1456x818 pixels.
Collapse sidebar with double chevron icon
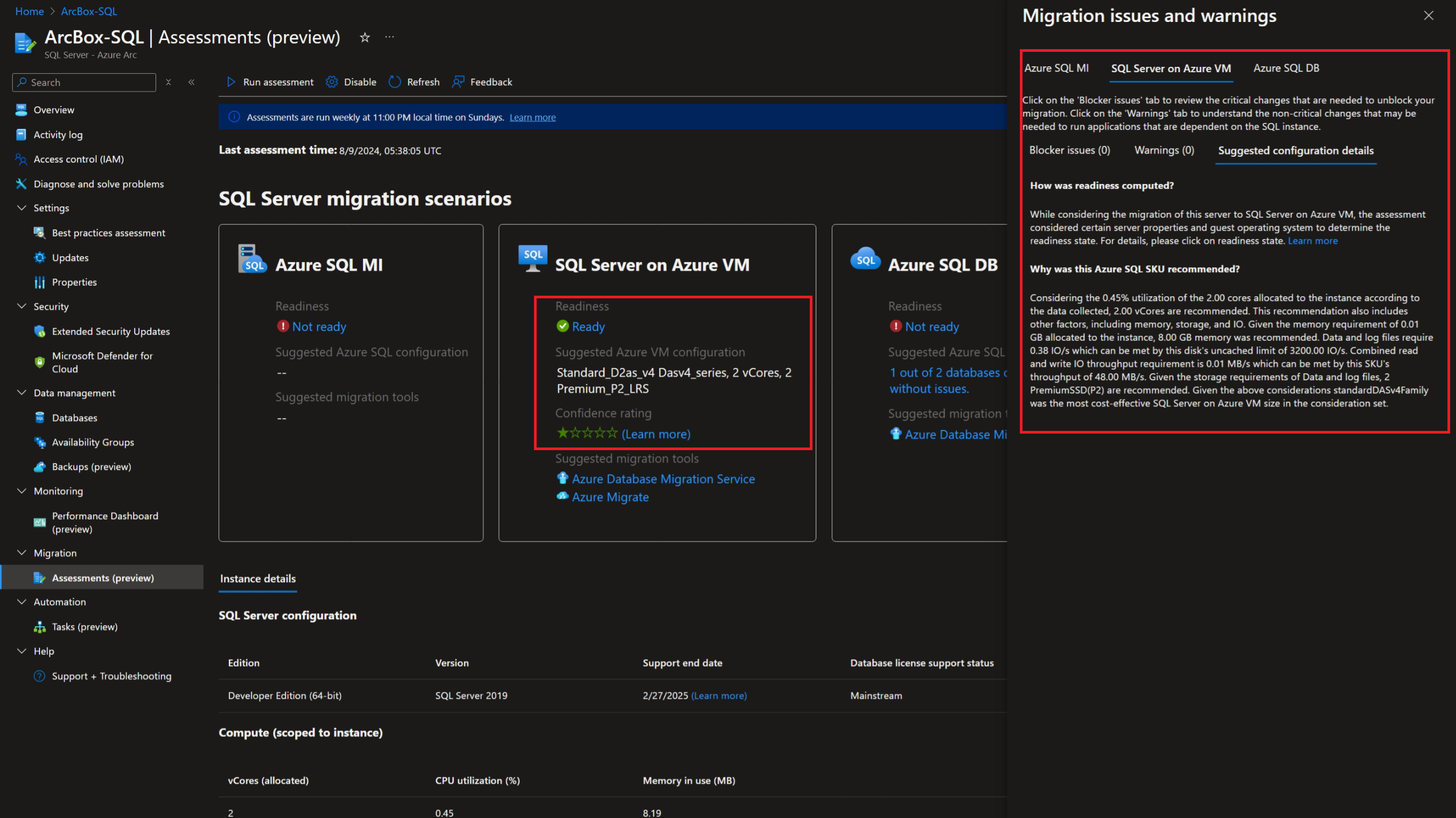(191, 82)
